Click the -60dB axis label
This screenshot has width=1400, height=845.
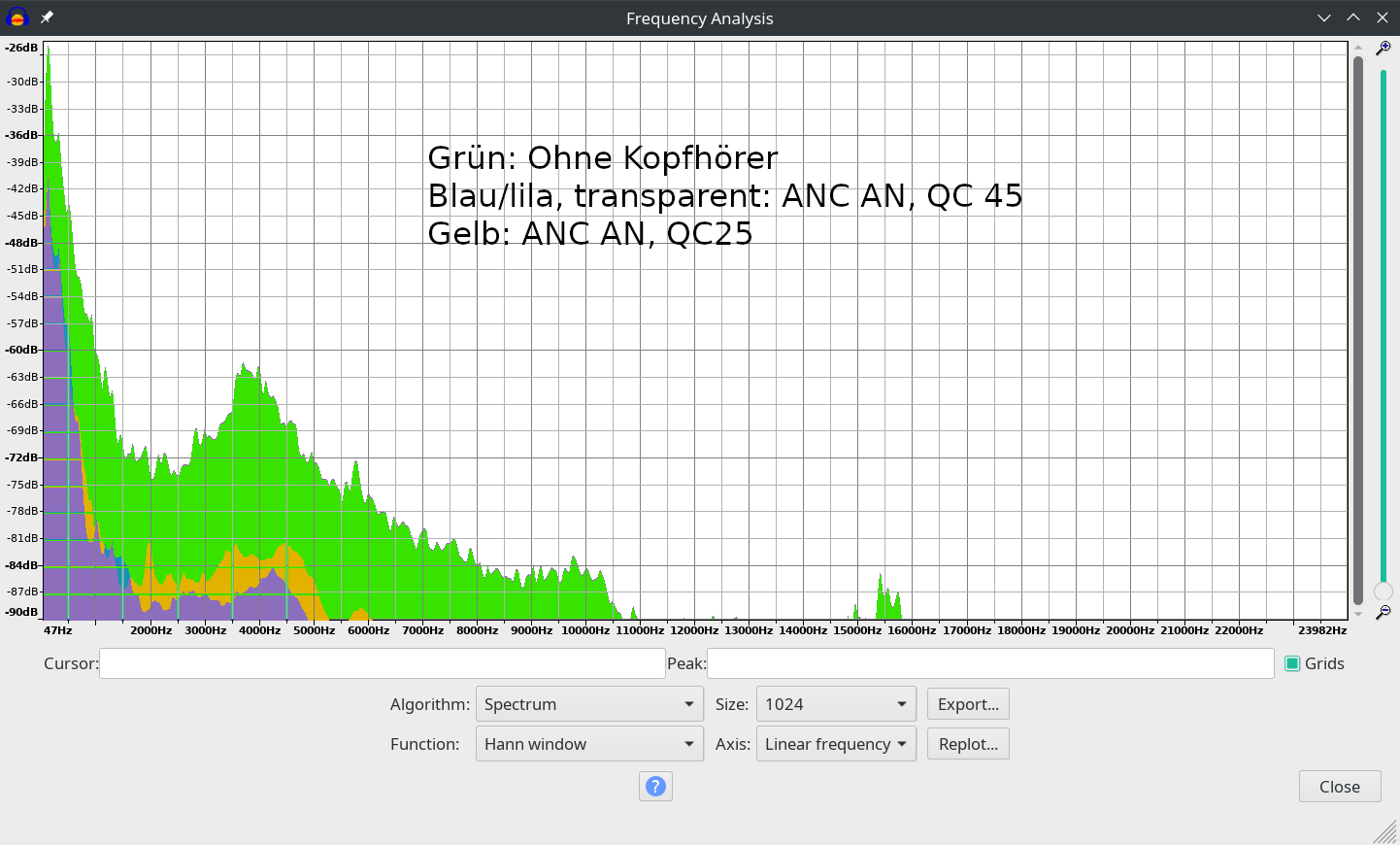click(21, 350)
